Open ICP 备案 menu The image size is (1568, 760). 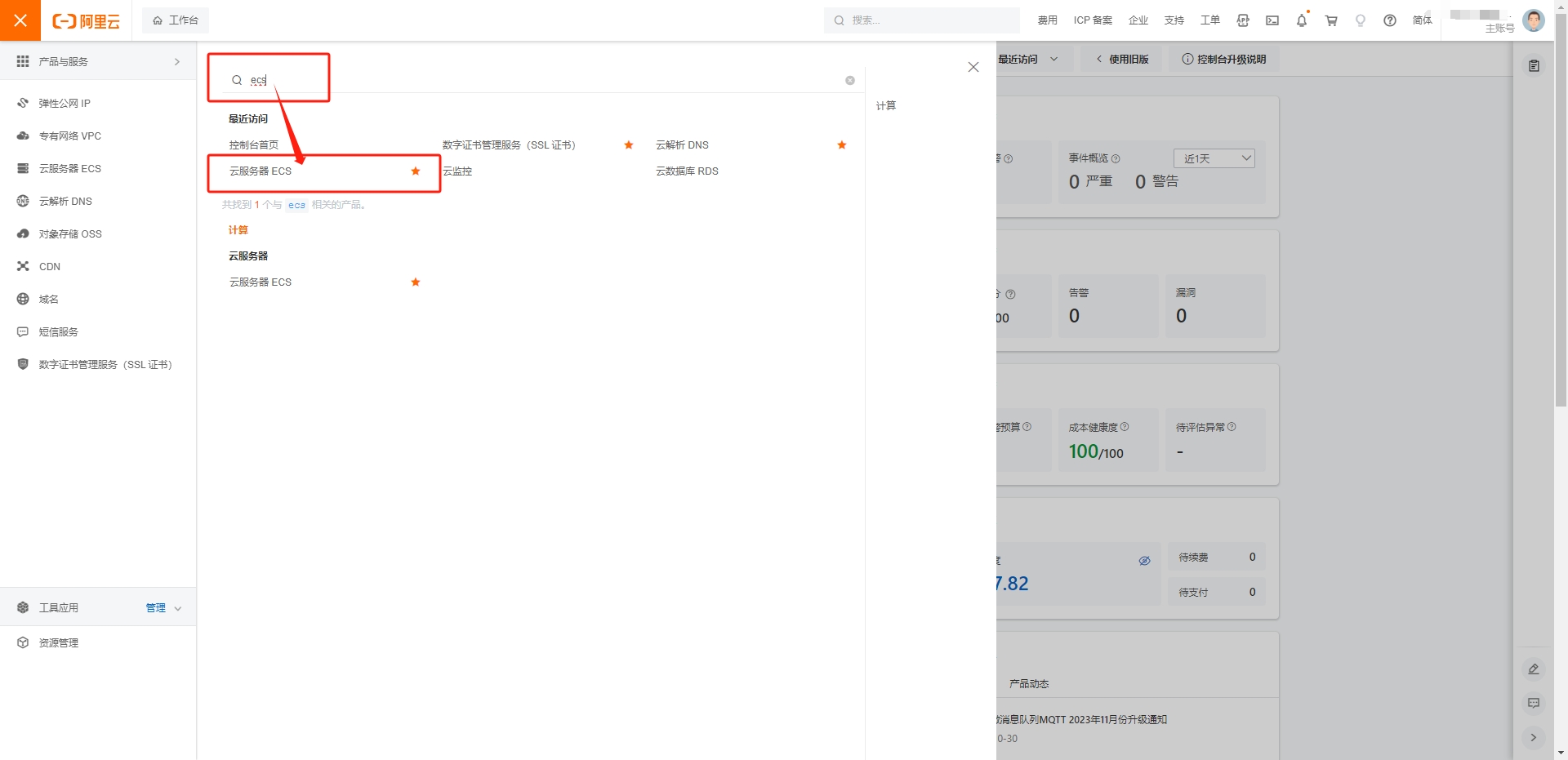click(1093, 20)
